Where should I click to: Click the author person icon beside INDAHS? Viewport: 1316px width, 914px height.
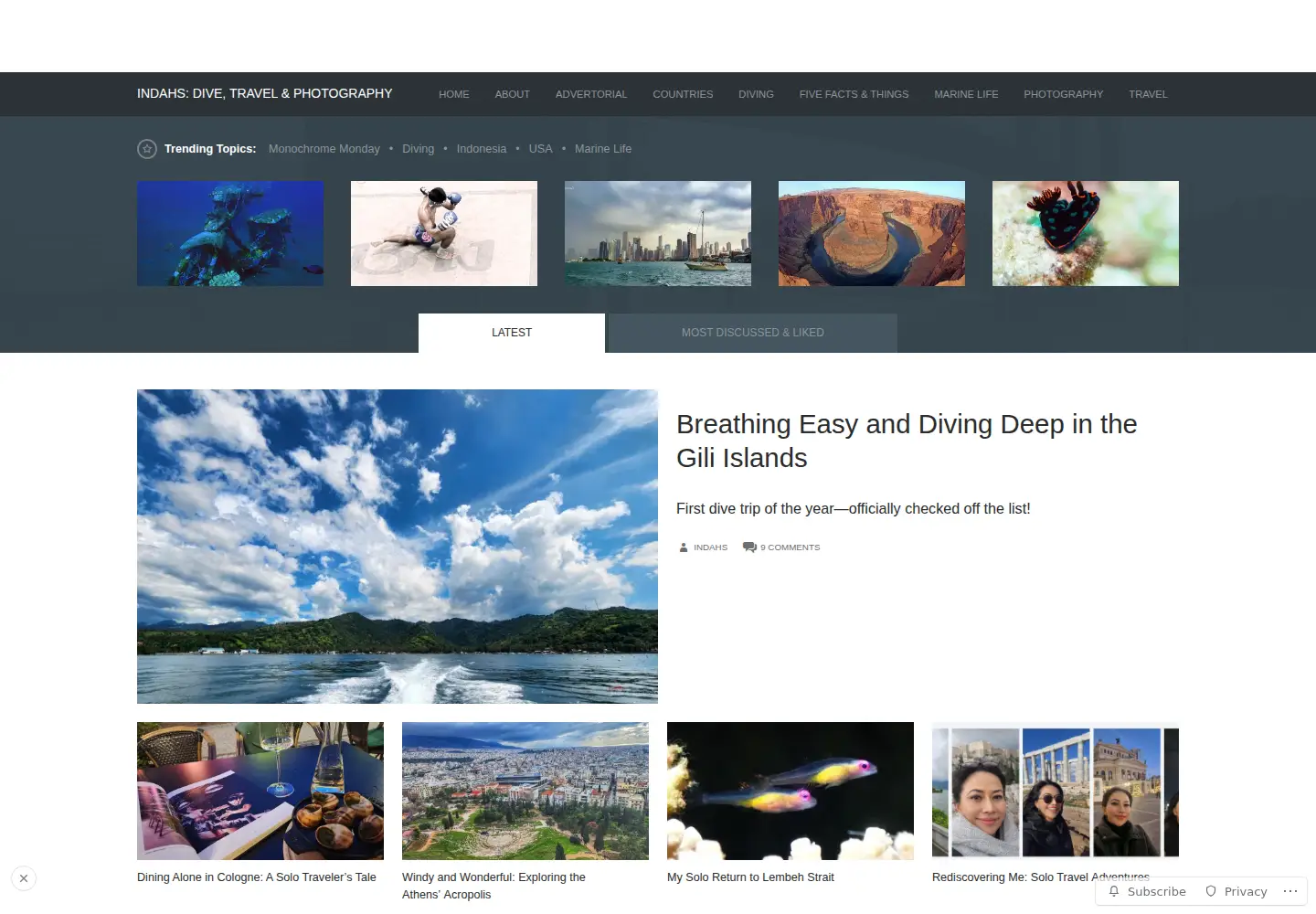click(x=684, y=547)
